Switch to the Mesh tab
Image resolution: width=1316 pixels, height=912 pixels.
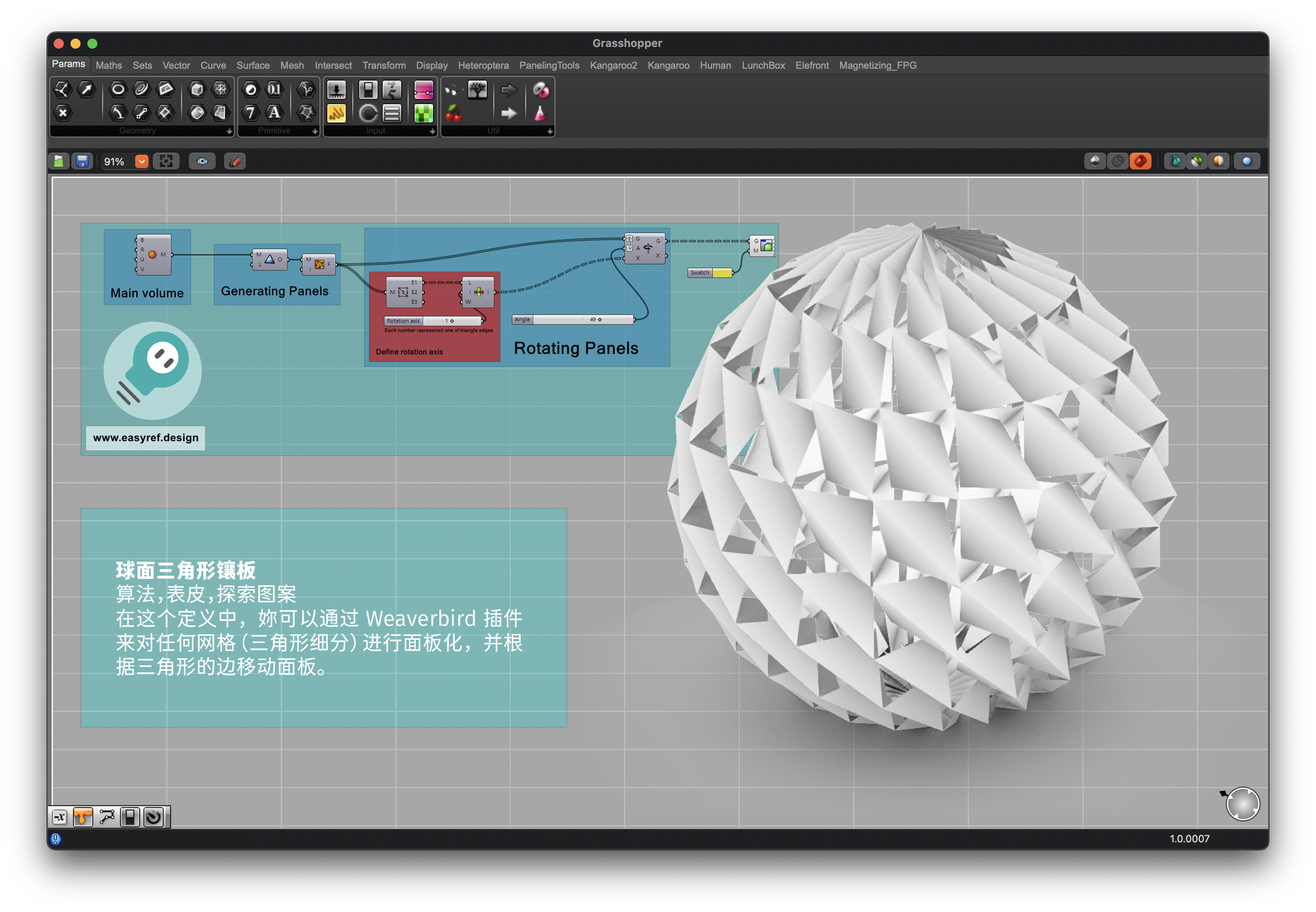[292, 66]
